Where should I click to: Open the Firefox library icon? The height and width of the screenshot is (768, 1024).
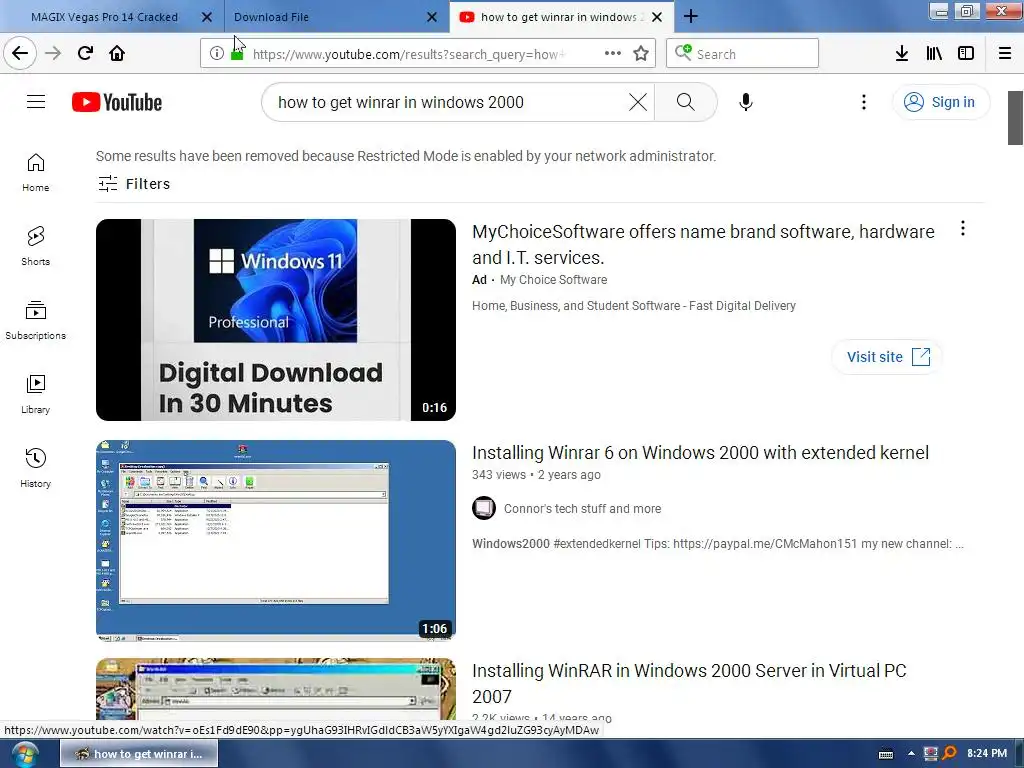tap(934, 54)
